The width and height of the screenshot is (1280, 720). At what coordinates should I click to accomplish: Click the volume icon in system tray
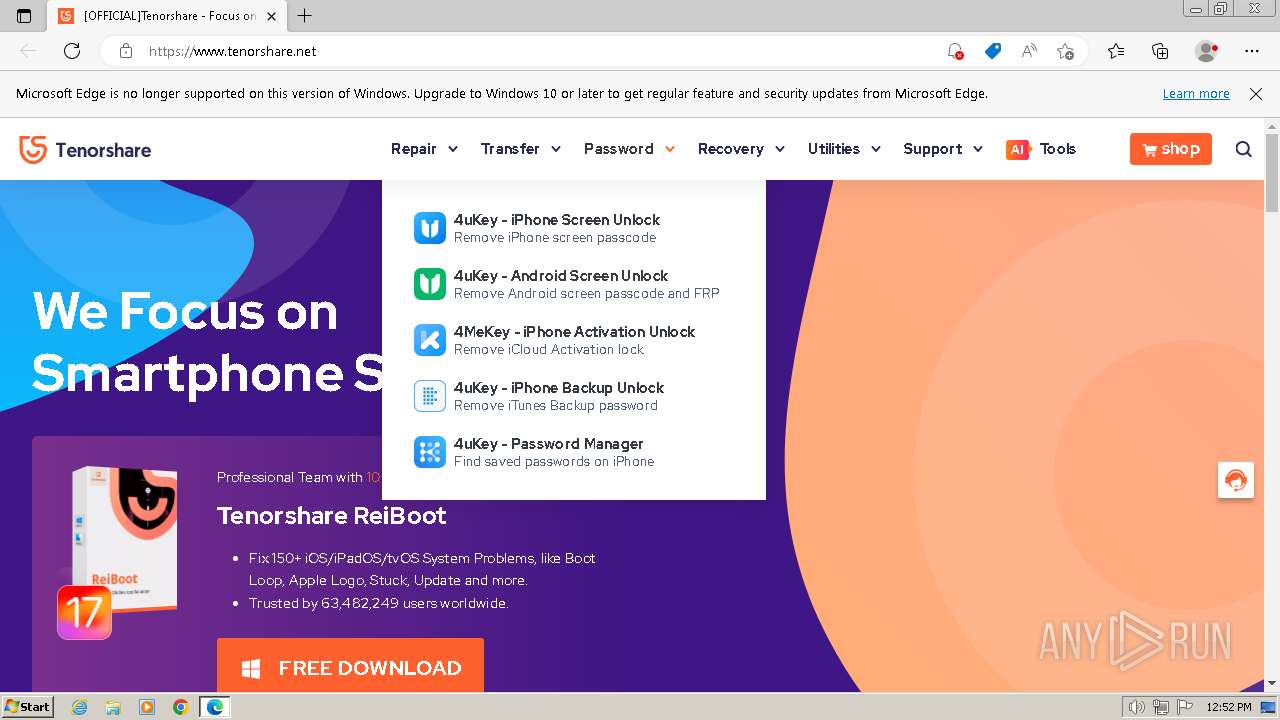tap(1136, 707)
